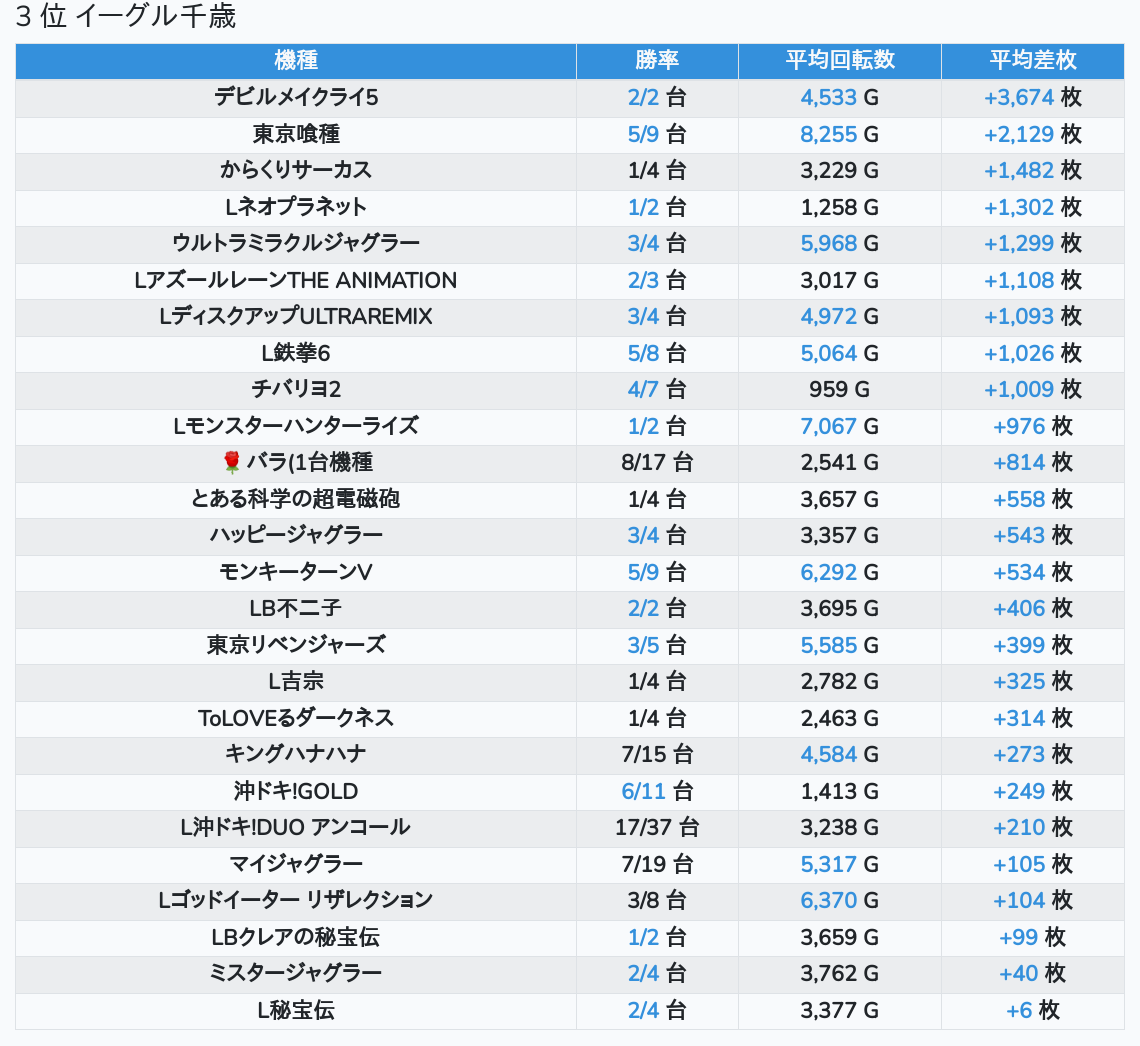Image resolution: width=1140 pixels, height=1046 pixels.
Task: Click the 勝率 column header
Action: click(657, 60)
